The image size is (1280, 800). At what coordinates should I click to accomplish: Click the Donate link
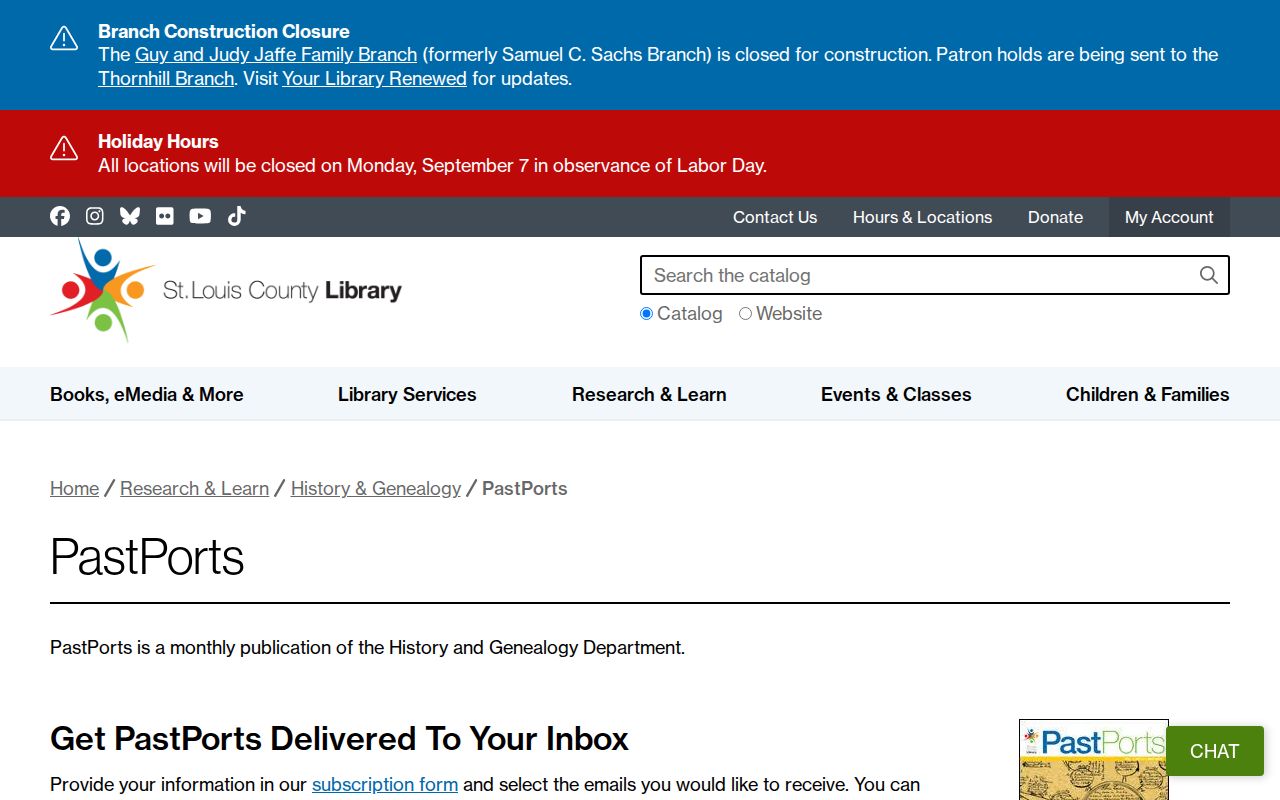(1055, 217)
